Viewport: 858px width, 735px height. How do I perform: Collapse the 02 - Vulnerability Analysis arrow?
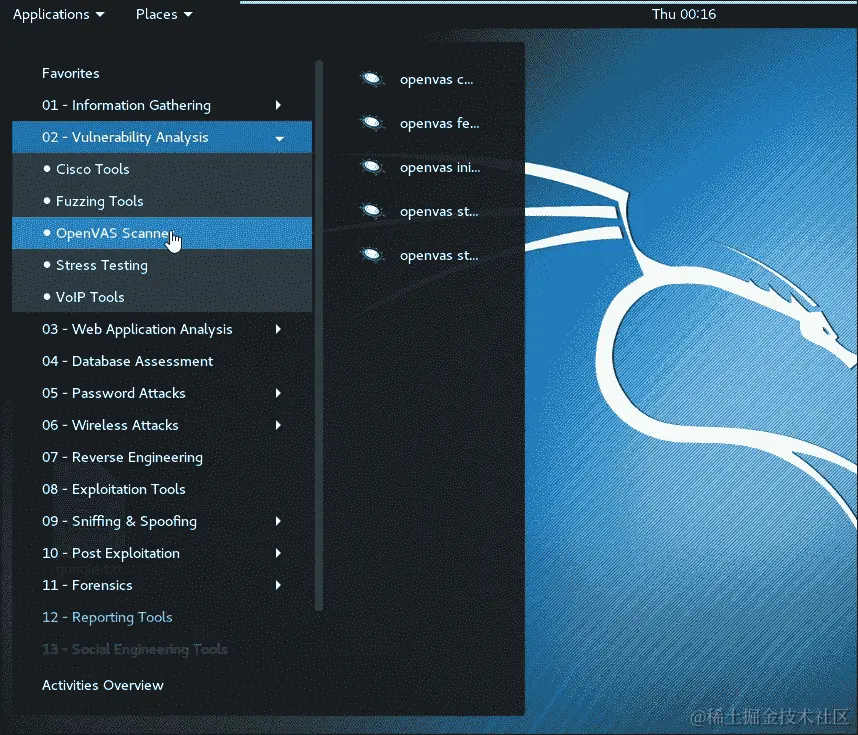pos(279,138)
